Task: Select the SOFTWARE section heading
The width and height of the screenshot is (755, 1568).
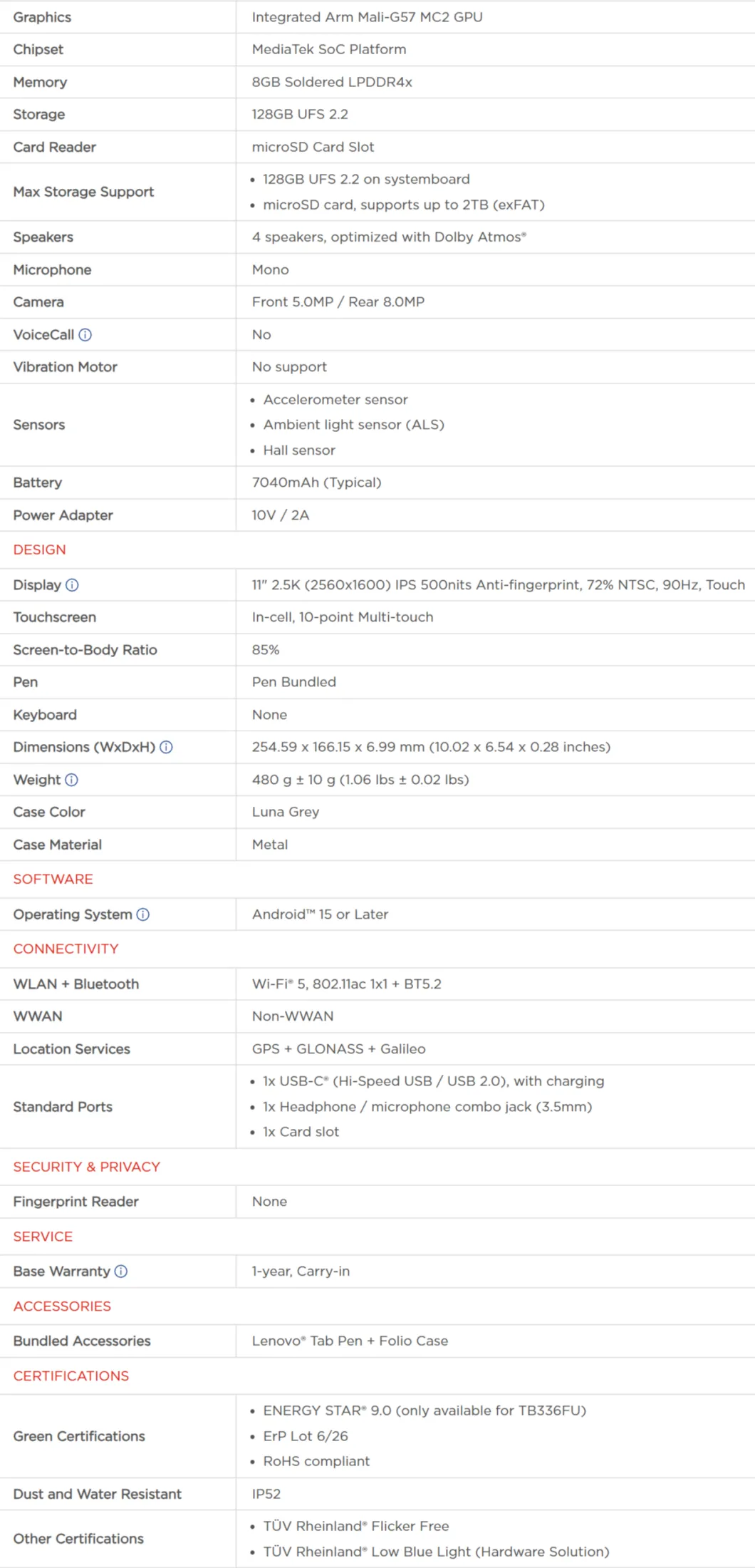Action: (x=53, y=879)
